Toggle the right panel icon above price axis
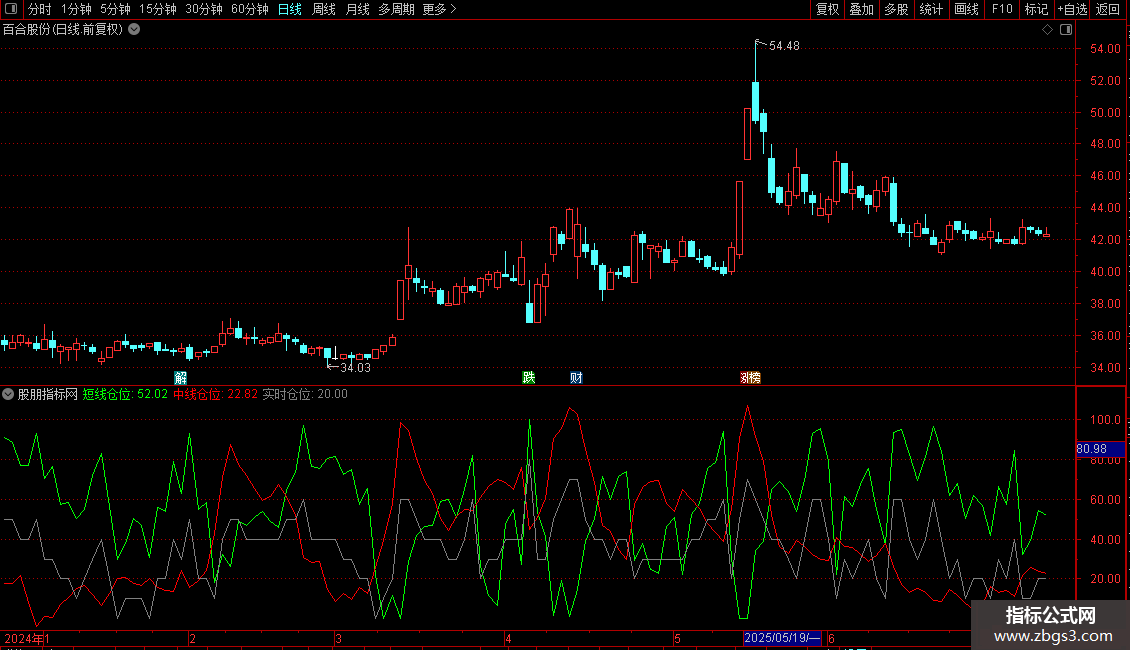 coord(1066,30)
